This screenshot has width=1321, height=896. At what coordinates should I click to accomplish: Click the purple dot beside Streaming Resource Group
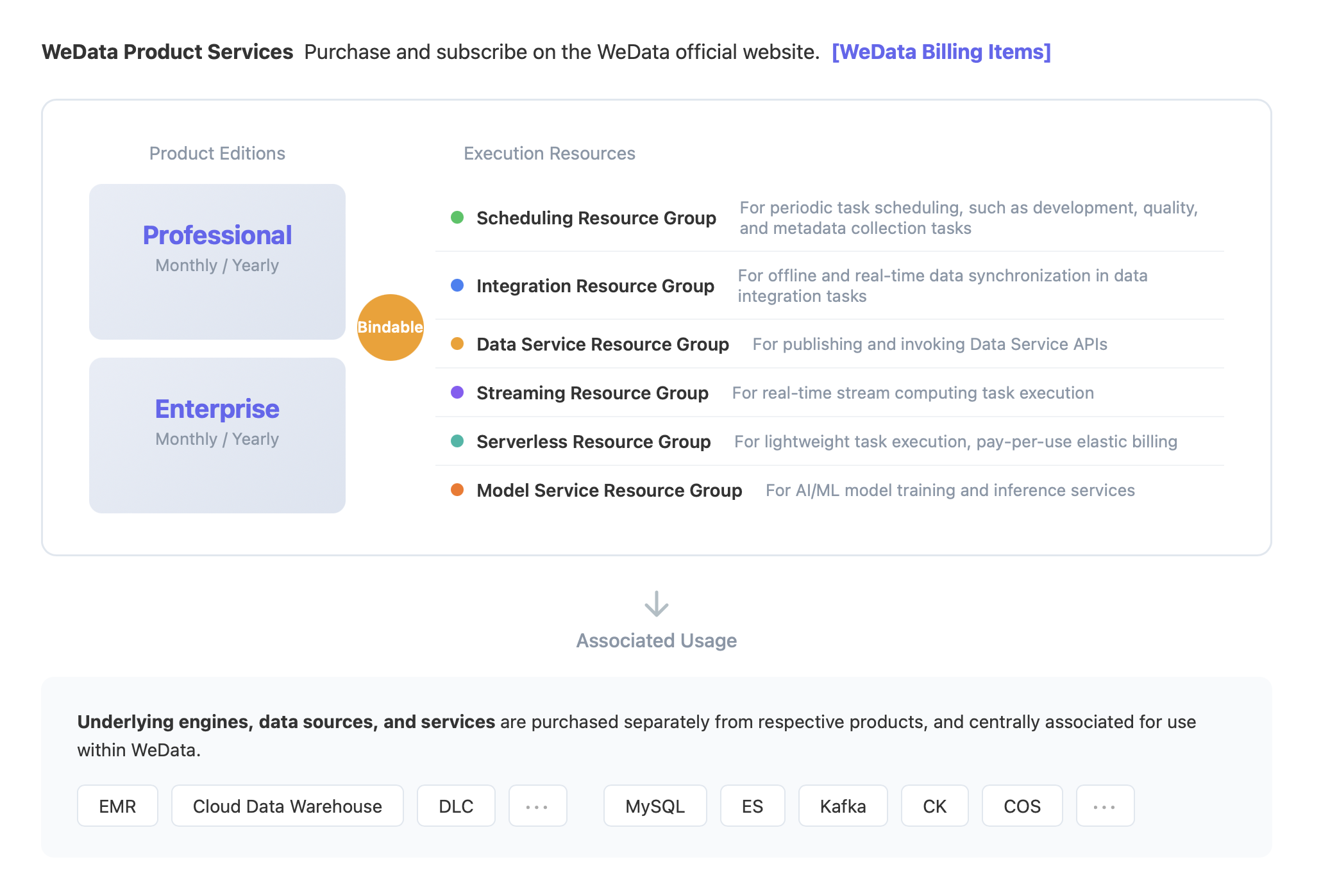coord(457,392)
